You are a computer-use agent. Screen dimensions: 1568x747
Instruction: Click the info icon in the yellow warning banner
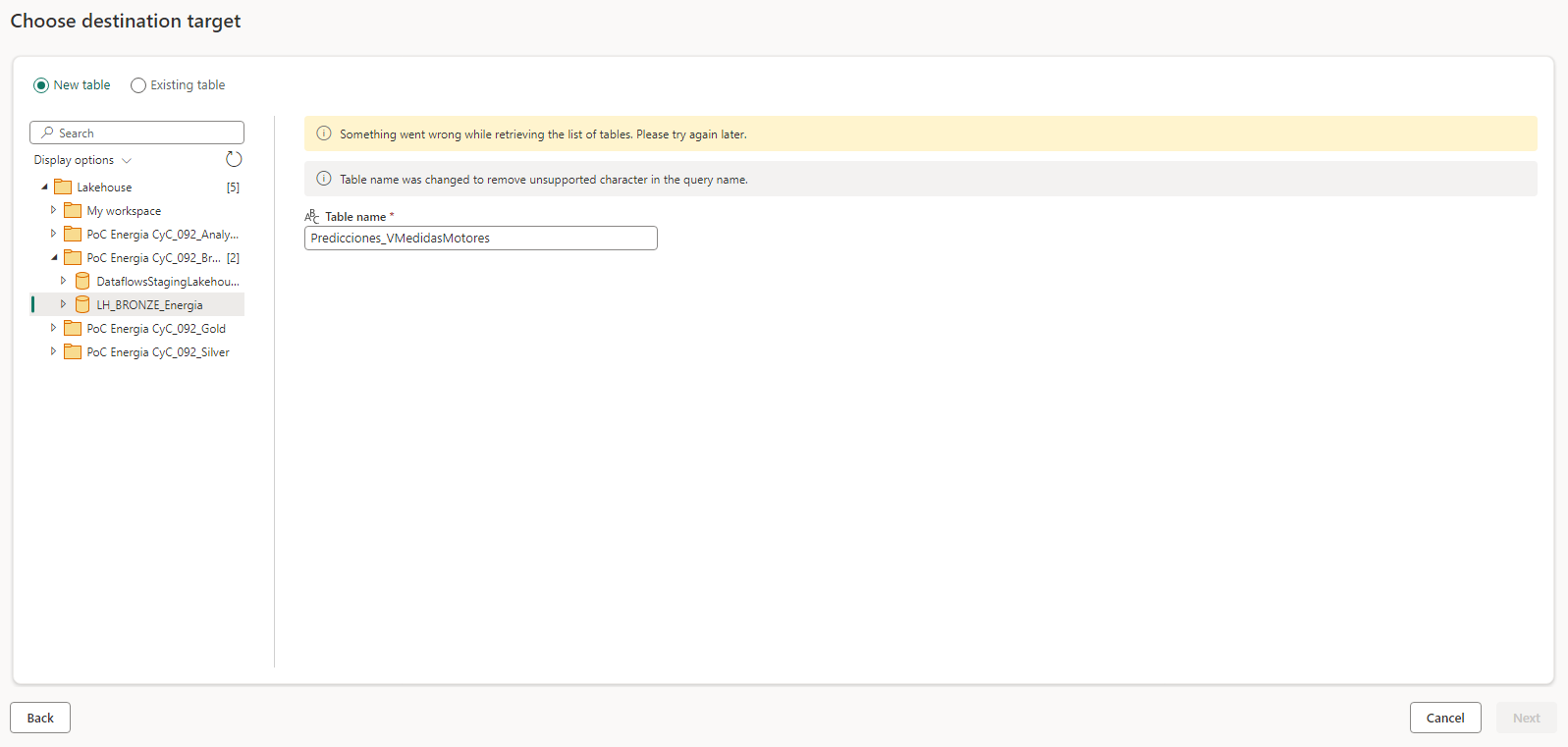pos(324,133)
